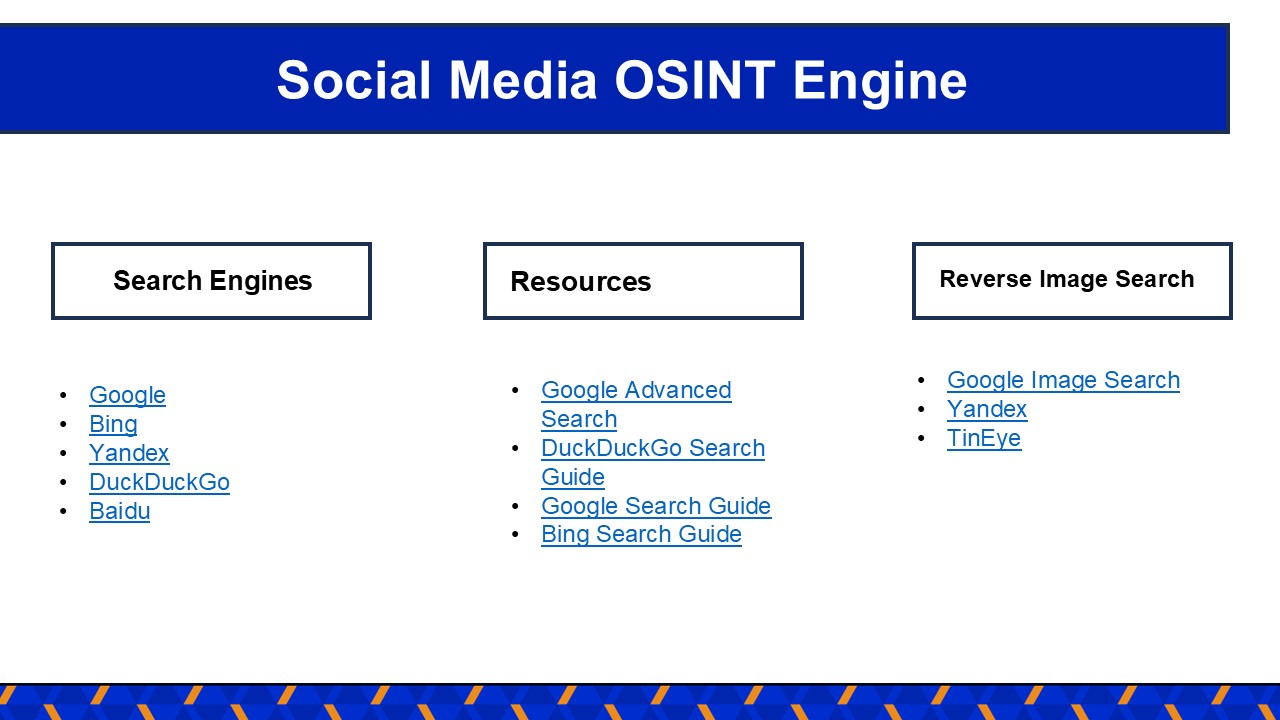Click the bullet beside Bing Search Guide
Image resolution: width=1280 pixels, height=720 pixels.
click(516, 534)
